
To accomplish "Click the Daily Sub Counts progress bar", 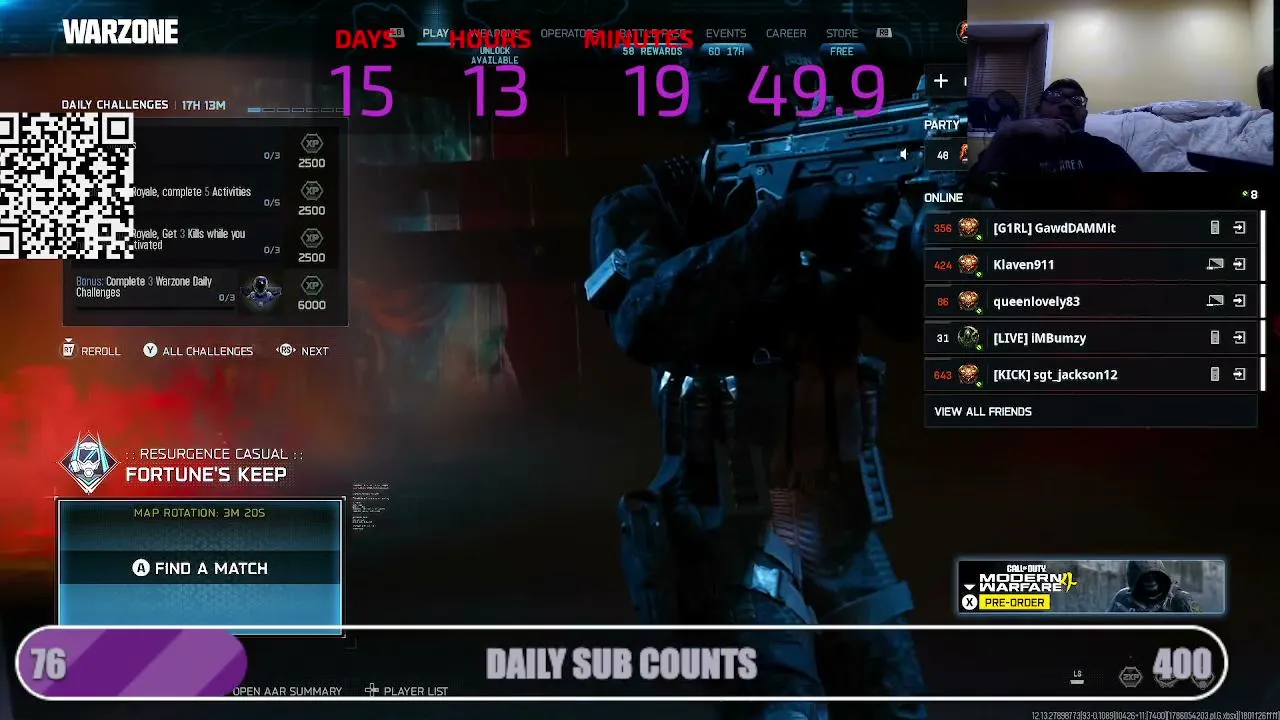I will [x=621, y=663].
